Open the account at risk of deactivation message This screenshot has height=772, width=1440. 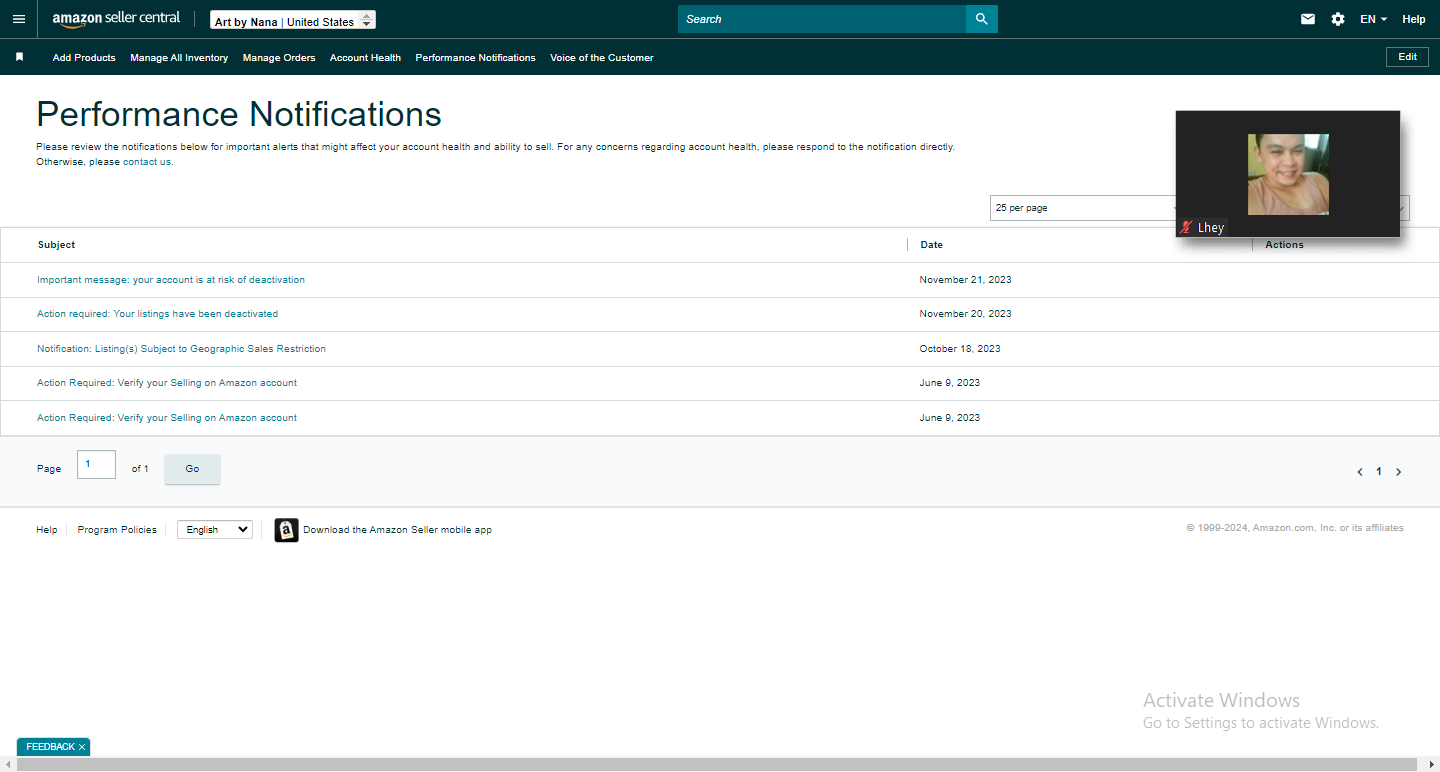(171, 280)
